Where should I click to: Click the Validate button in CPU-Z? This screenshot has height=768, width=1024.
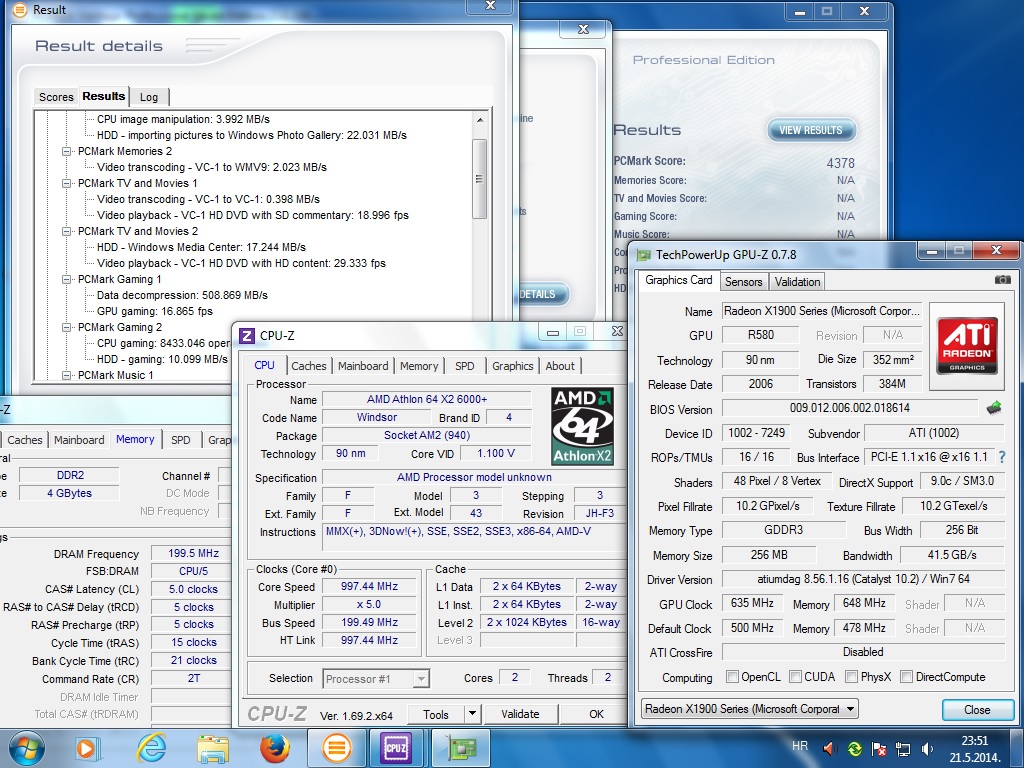point(520,714)
